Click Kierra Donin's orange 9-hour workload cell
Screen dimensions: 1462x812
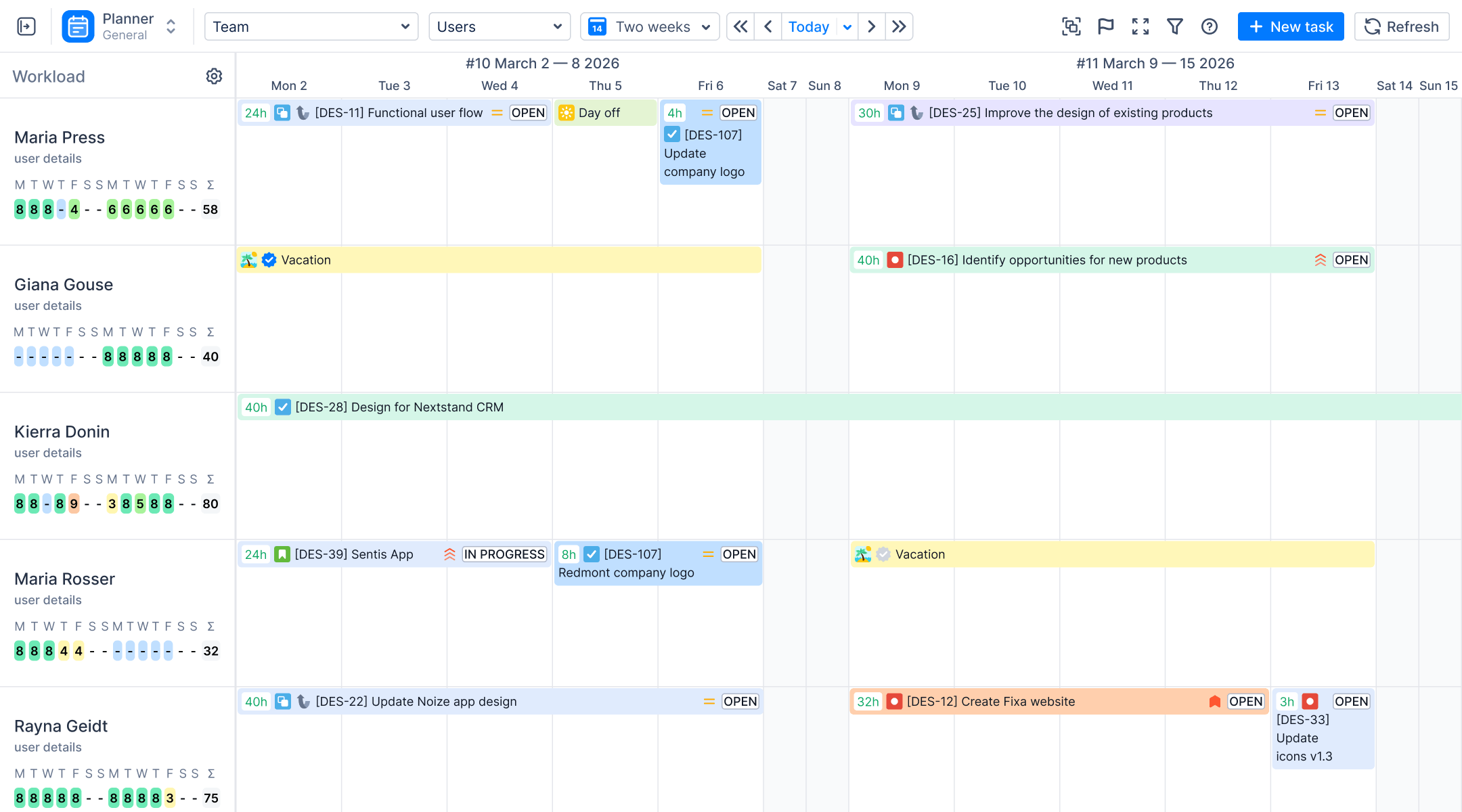pyautogui.click(x=74, y=504)
